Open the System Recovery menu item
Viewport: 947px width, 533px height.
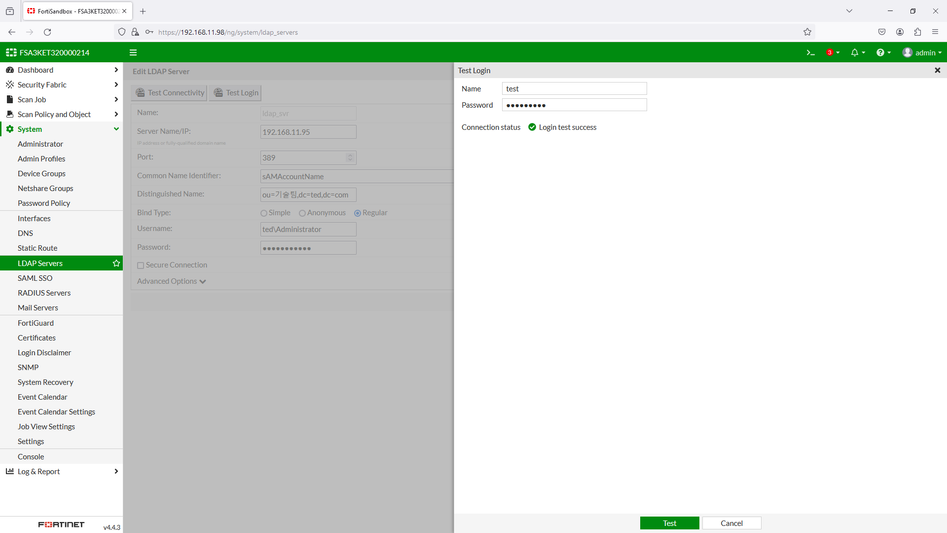coord(45,382)
